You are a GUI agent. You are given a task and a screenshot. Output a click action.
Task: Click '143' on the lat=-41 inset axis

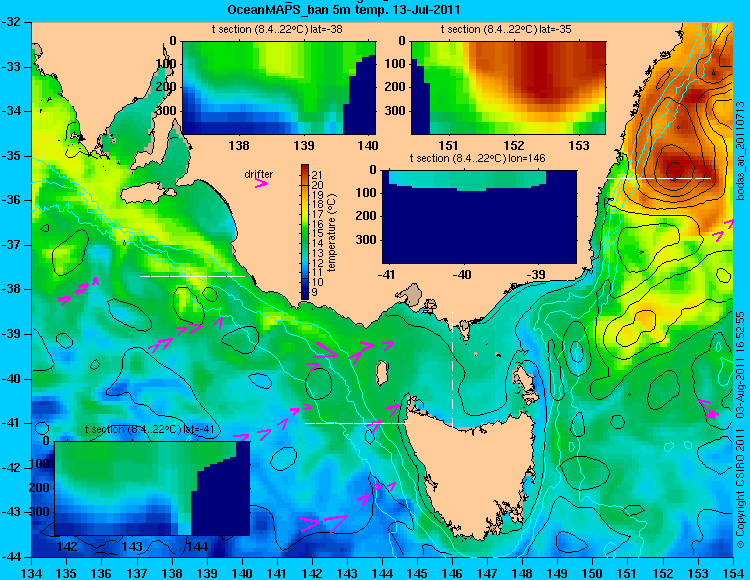(x=132, y=547)
